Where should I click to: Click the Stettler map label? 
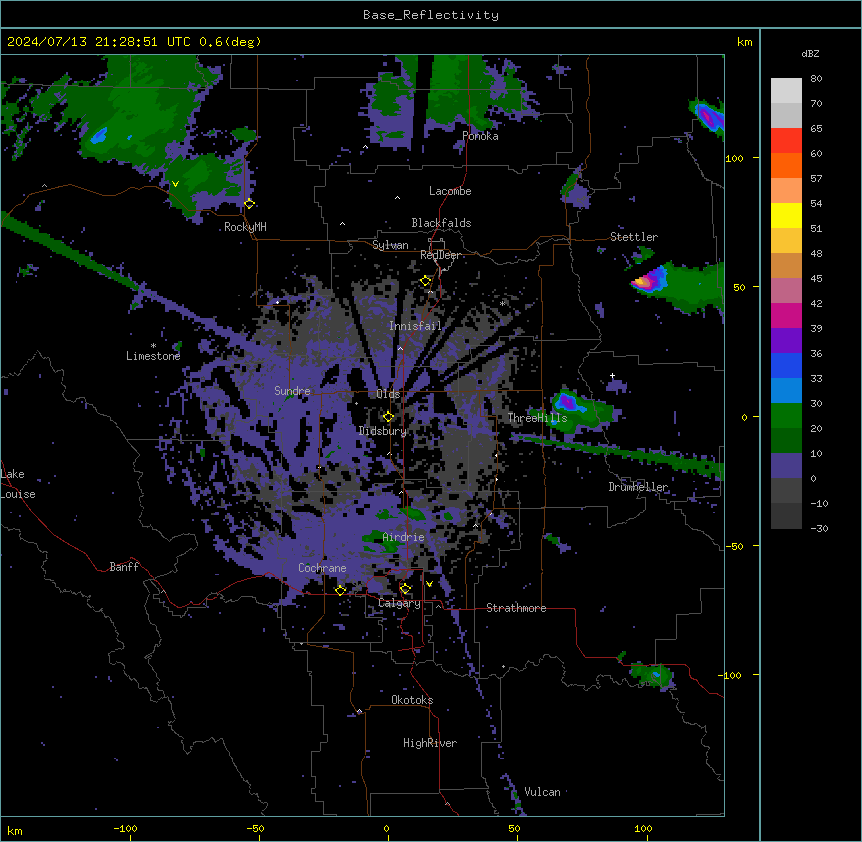coord(634,237)
